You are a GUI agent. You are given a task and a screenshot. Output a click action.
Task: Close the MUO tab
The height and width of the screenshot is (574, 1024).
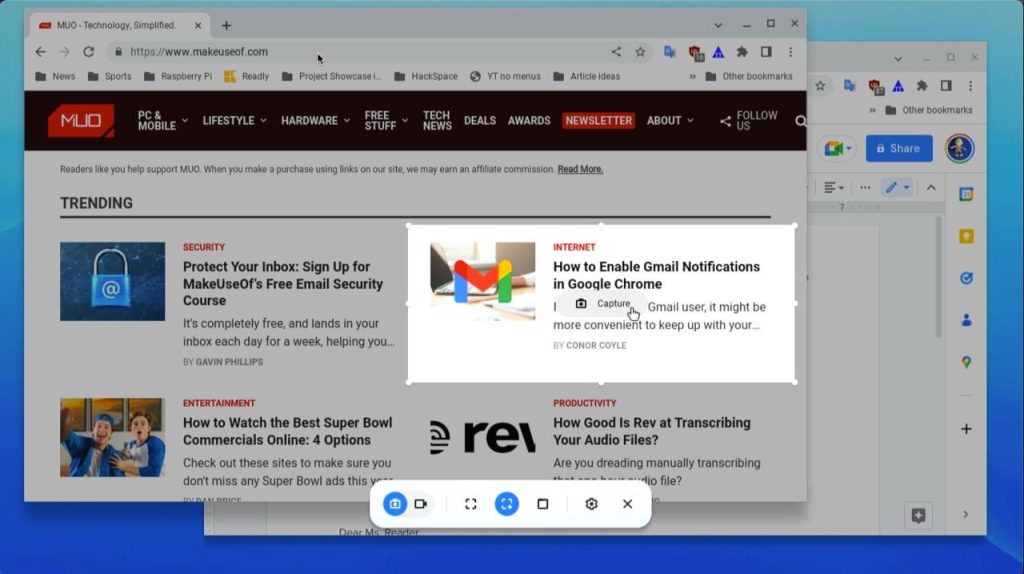[x=198, y=25]
